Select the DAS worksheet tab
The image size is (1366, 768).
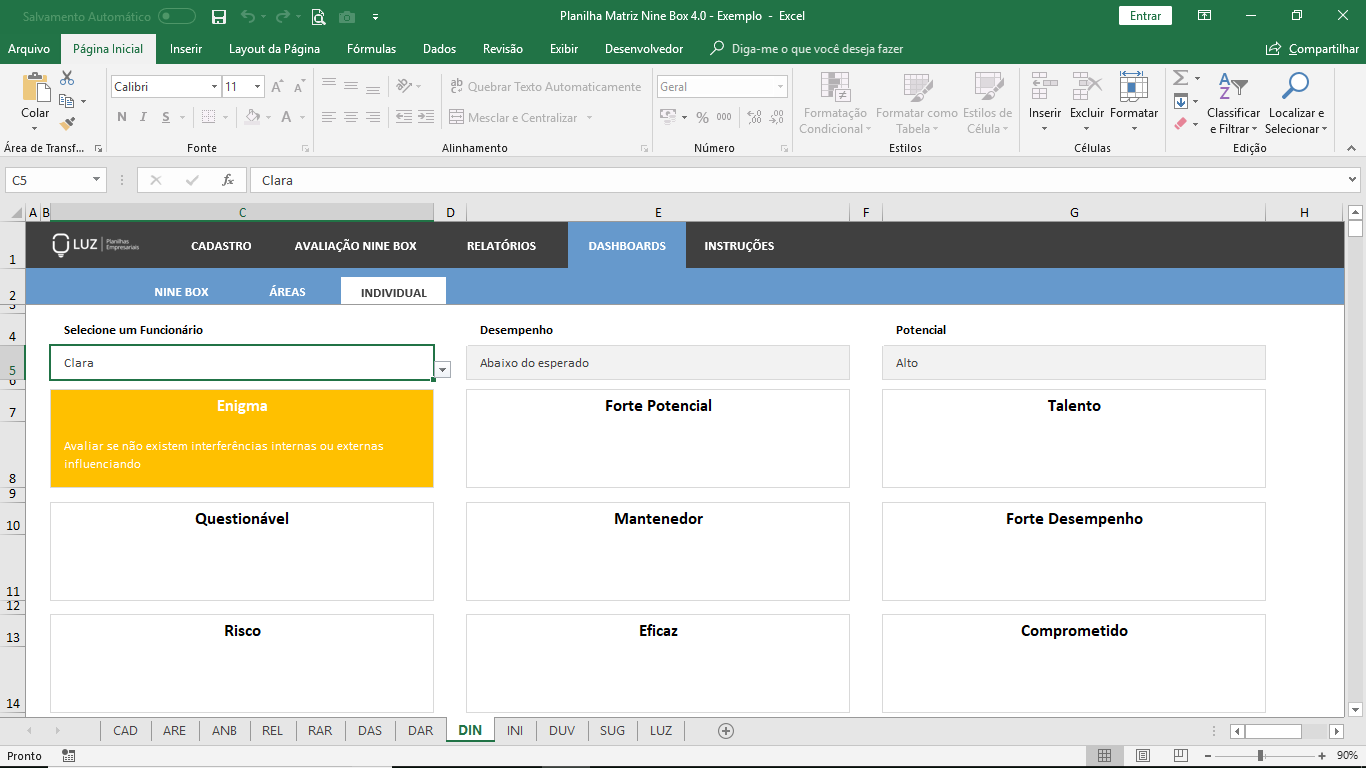coord(370,731)
